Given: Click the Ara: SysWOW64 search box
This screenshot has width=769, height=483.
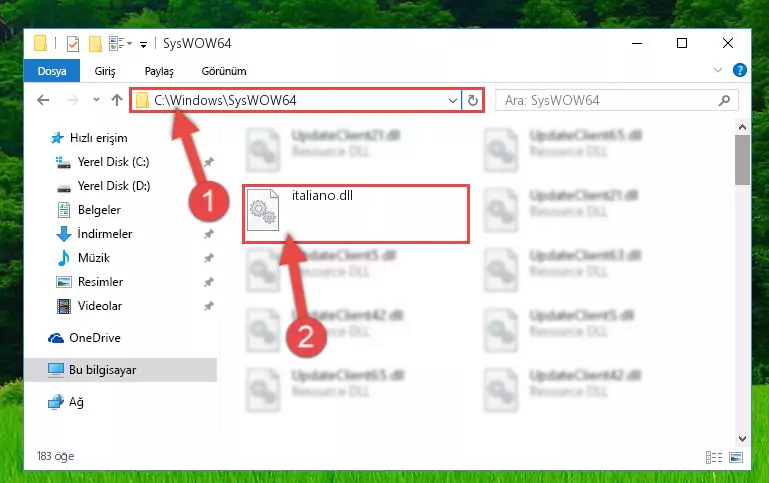Looking at the screenshot, I should (x=616, y=101).
